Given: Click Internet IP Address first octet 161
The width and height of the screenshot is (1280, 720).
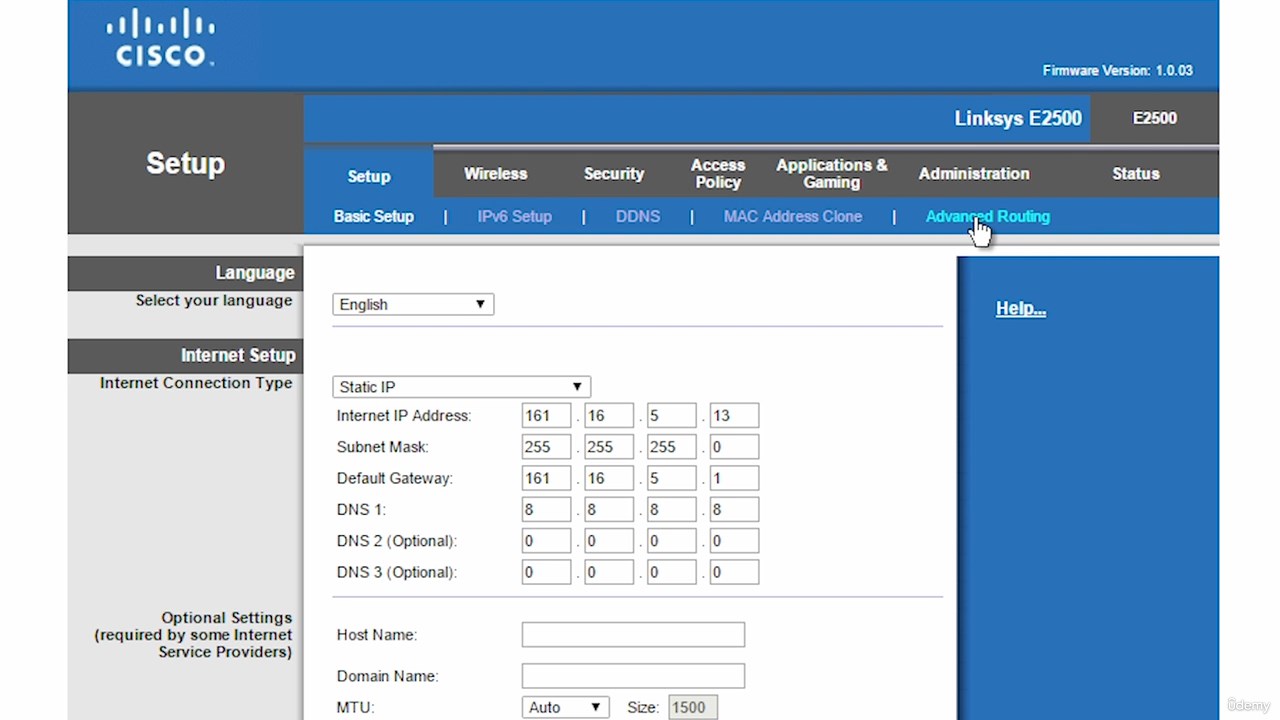Looking at the screenshot, I should click(546, 416).
